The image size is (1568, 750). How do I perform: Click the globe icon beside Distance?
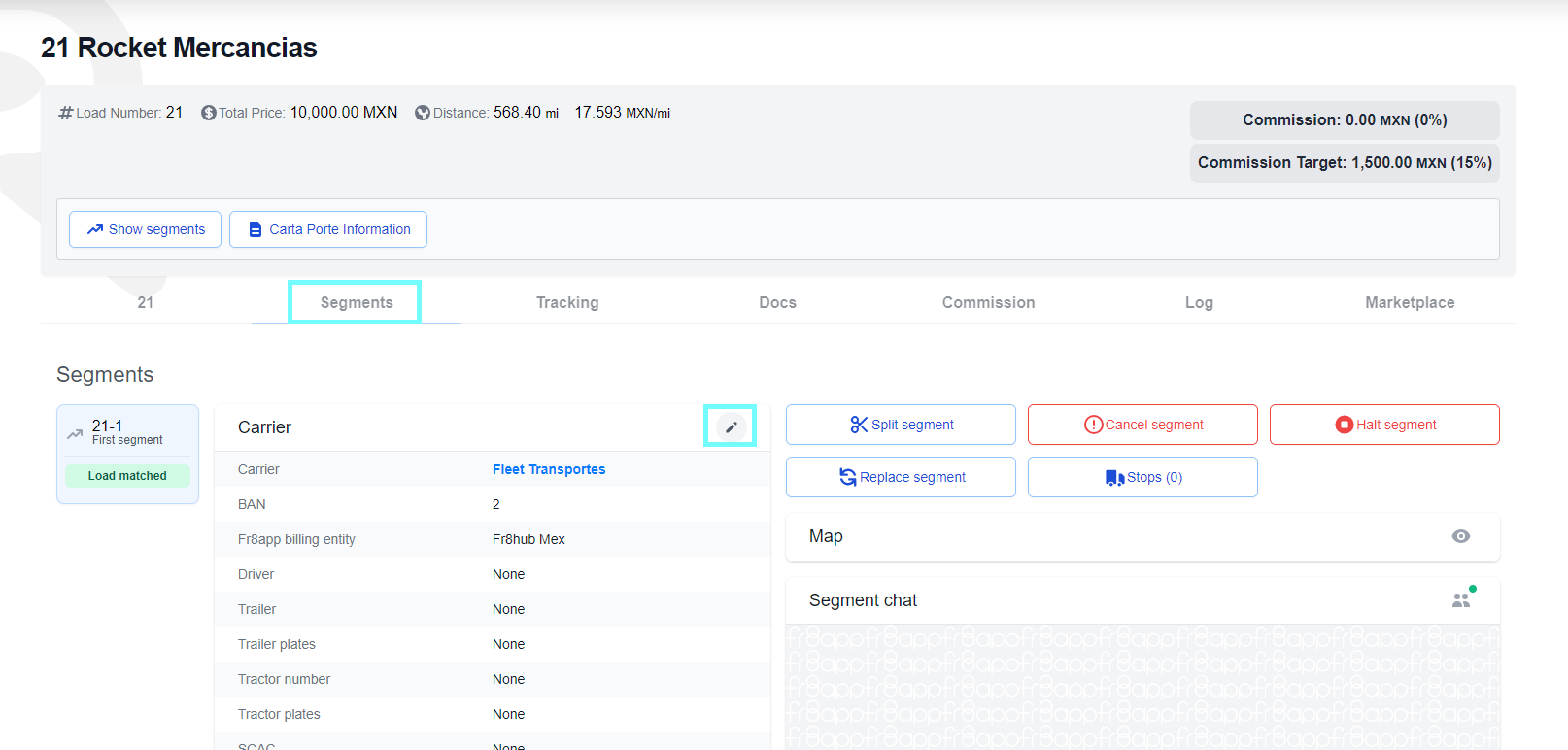(x=423, y=113)
